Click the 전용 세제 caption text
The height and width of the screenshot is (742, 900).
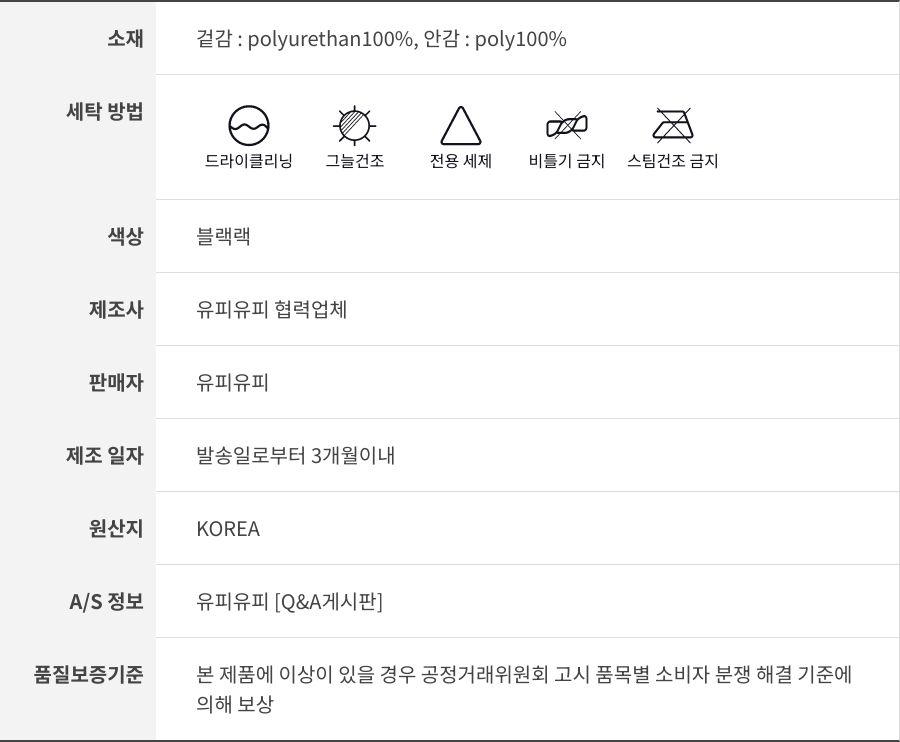[461, 161]
